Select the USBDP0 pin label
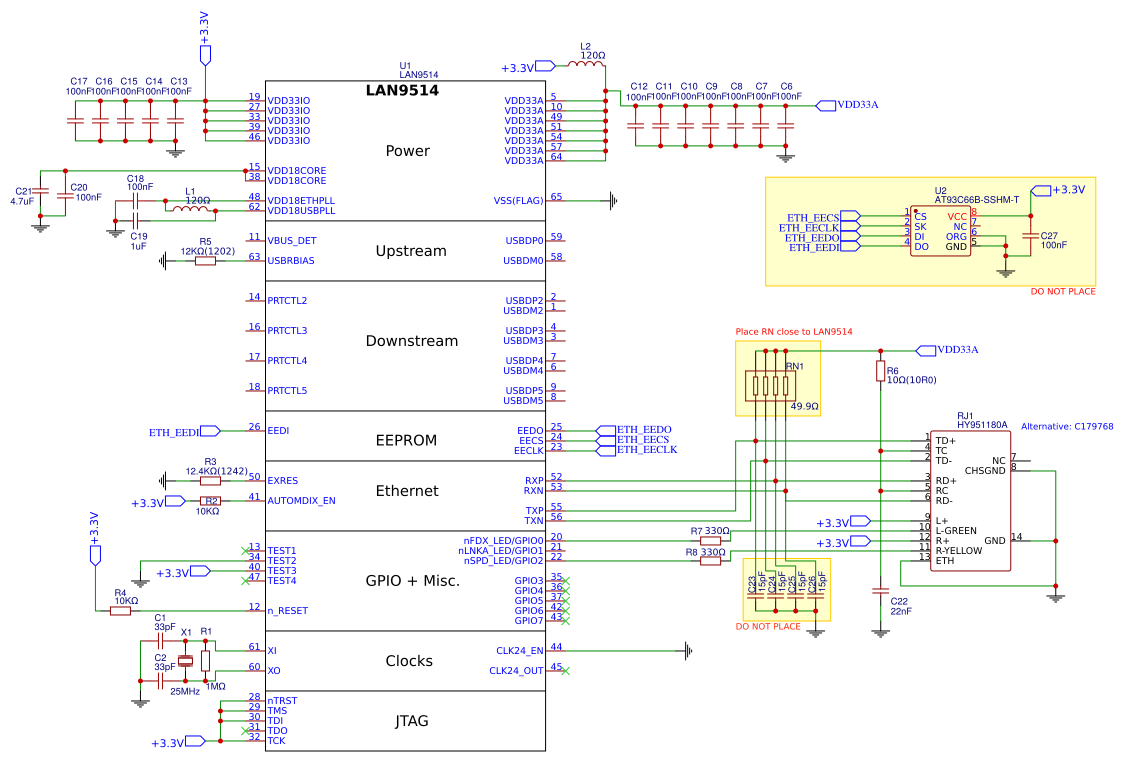Screen dimensions: 1125x761 tap(524, 241)
